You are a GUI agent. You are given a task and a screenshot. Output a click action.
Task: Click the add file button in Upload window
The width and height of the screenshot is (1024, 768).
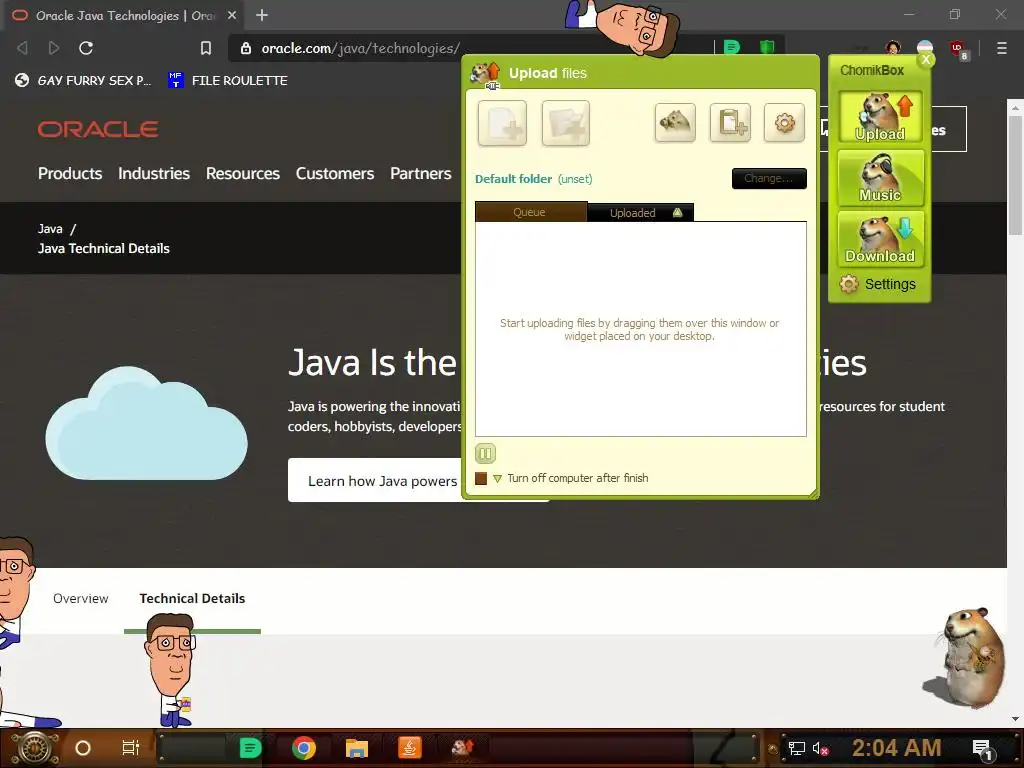pyautogui.click(x=502, y=123)
